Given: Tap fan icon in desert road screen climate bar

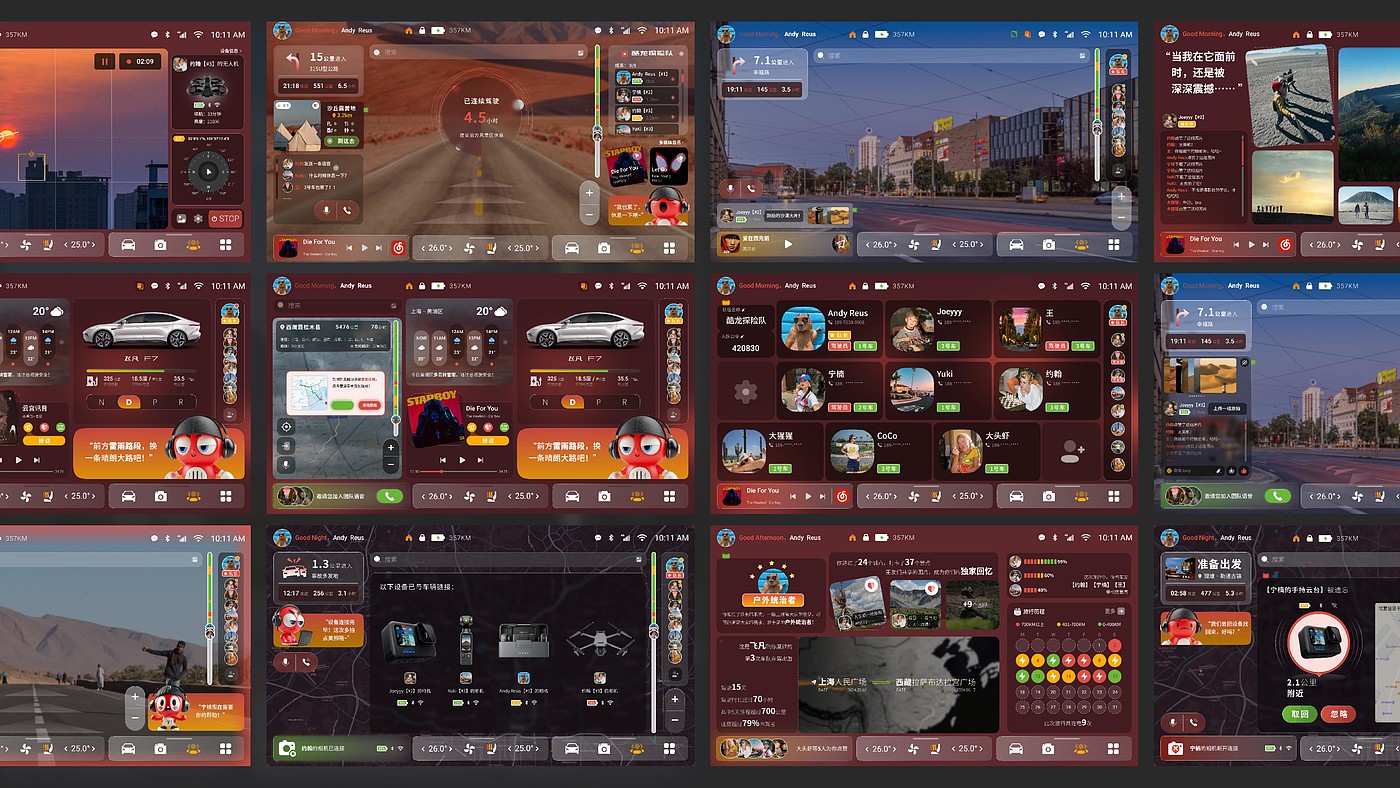Looking at the screenshot, I should 469,248.
